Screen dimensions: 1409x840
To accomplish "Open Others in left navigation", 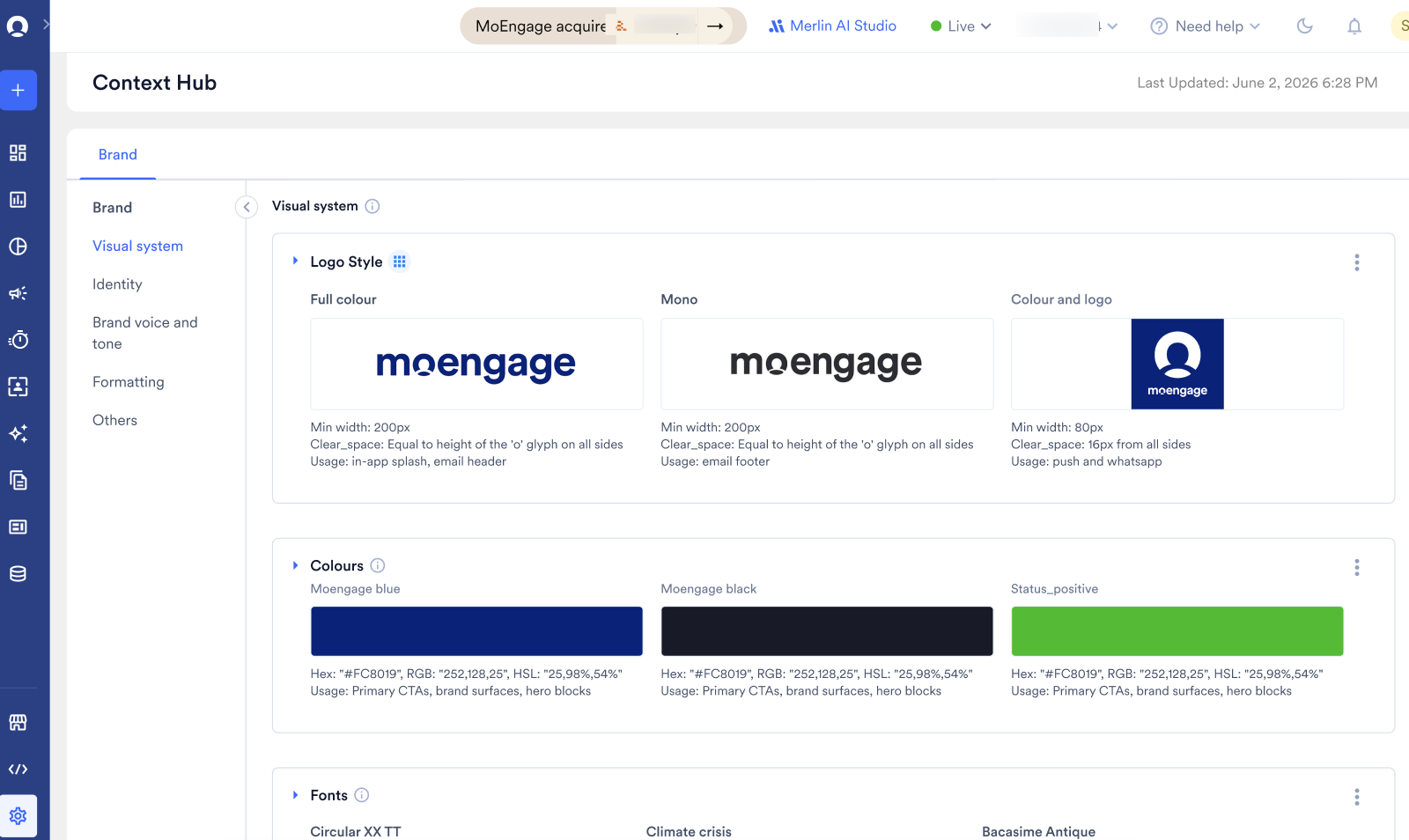I will pos(115,420).
